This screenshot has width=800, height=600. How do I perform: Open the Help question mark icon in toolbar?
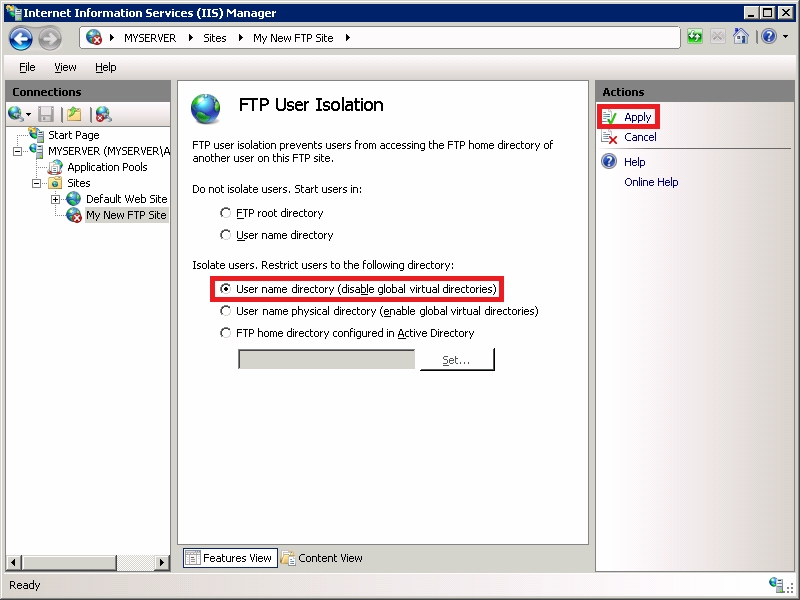pyautogui.click(x=769, y=37)
